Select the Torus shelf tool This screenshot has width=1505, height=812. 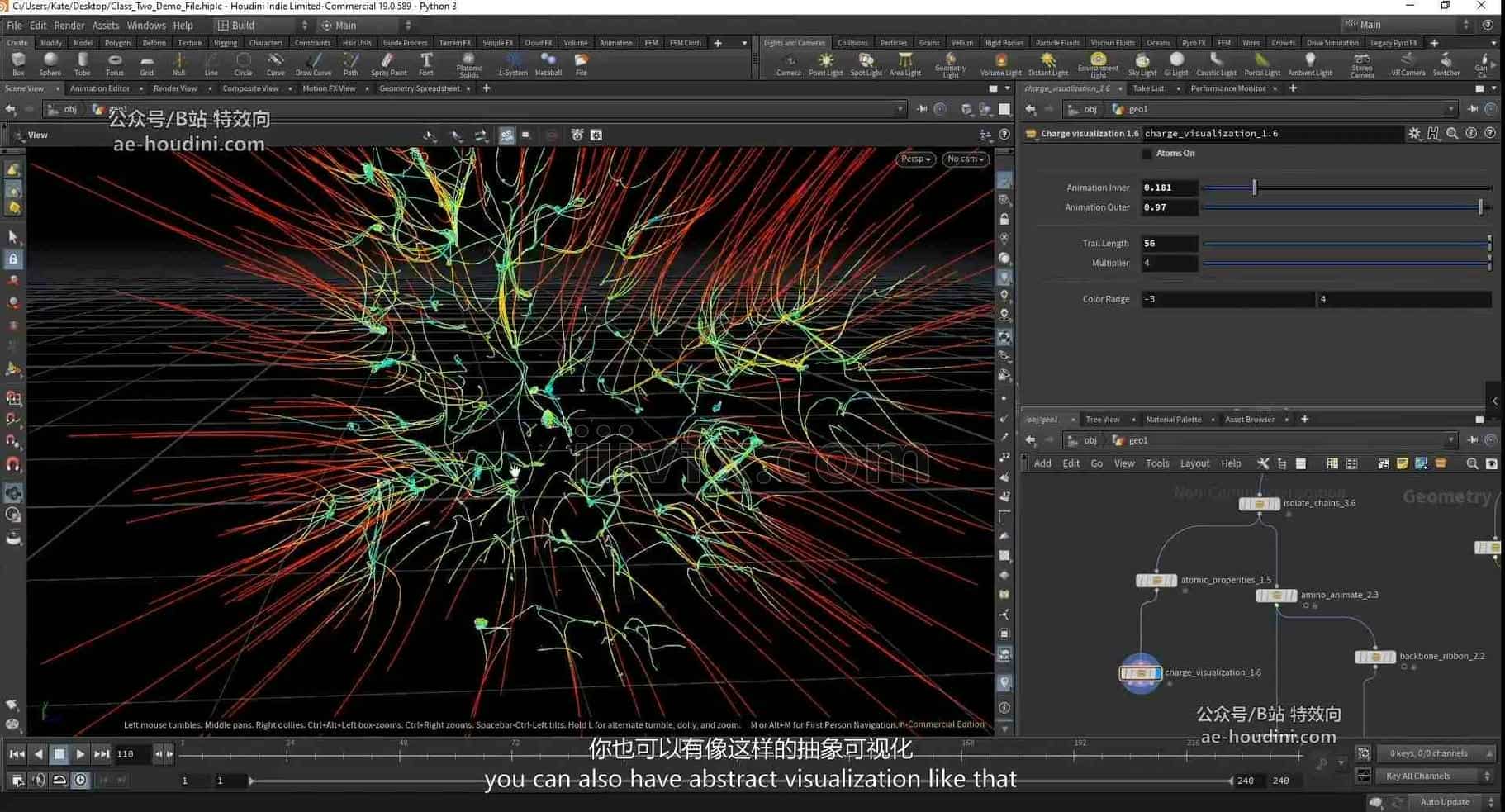click(x=115, y=64)
